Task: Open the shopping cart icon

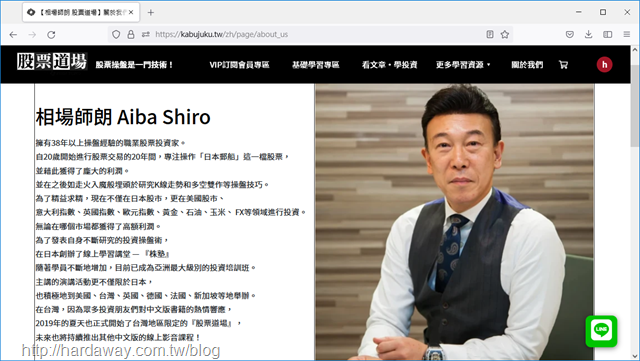Action: [x=563, y=65]
